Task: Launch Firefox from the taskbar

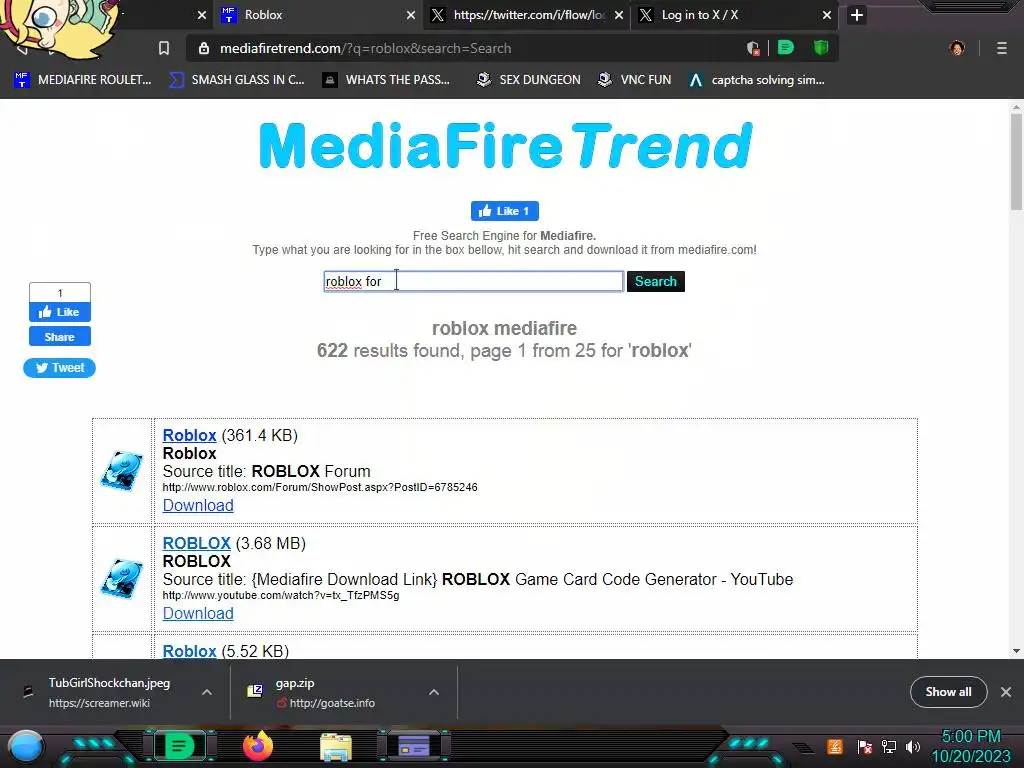Action: pyautogui.click(x=258, y=746)
